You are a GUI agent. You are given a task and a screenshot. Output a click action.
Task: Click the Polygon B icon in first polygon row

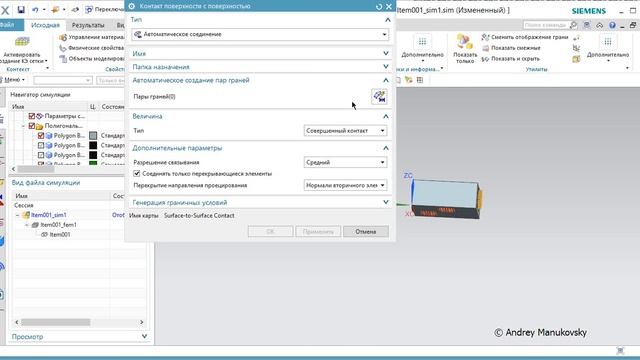49,136
